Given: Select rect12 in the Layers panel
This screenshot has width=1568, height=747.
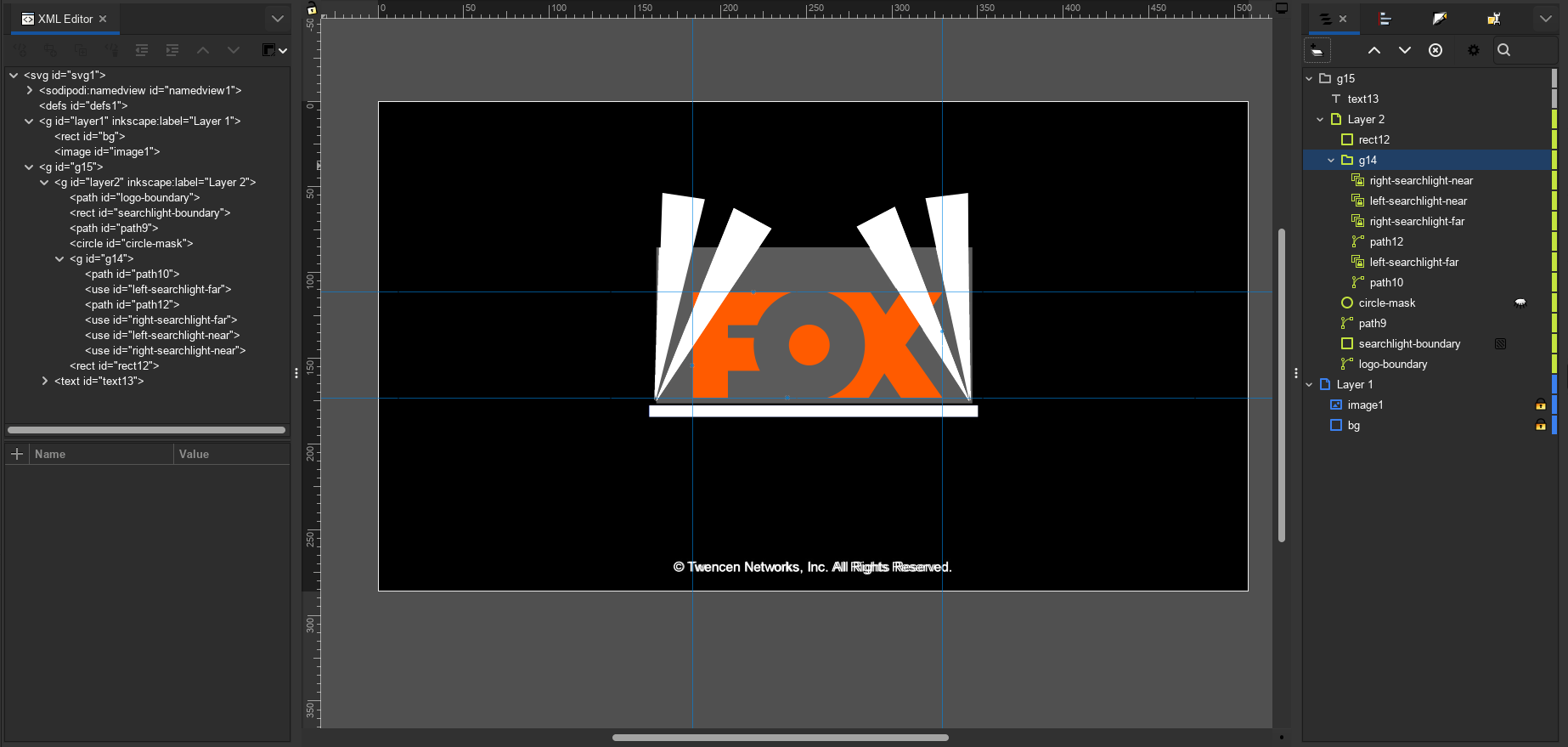Looking at the screenshot, I should click(1373, 140).
